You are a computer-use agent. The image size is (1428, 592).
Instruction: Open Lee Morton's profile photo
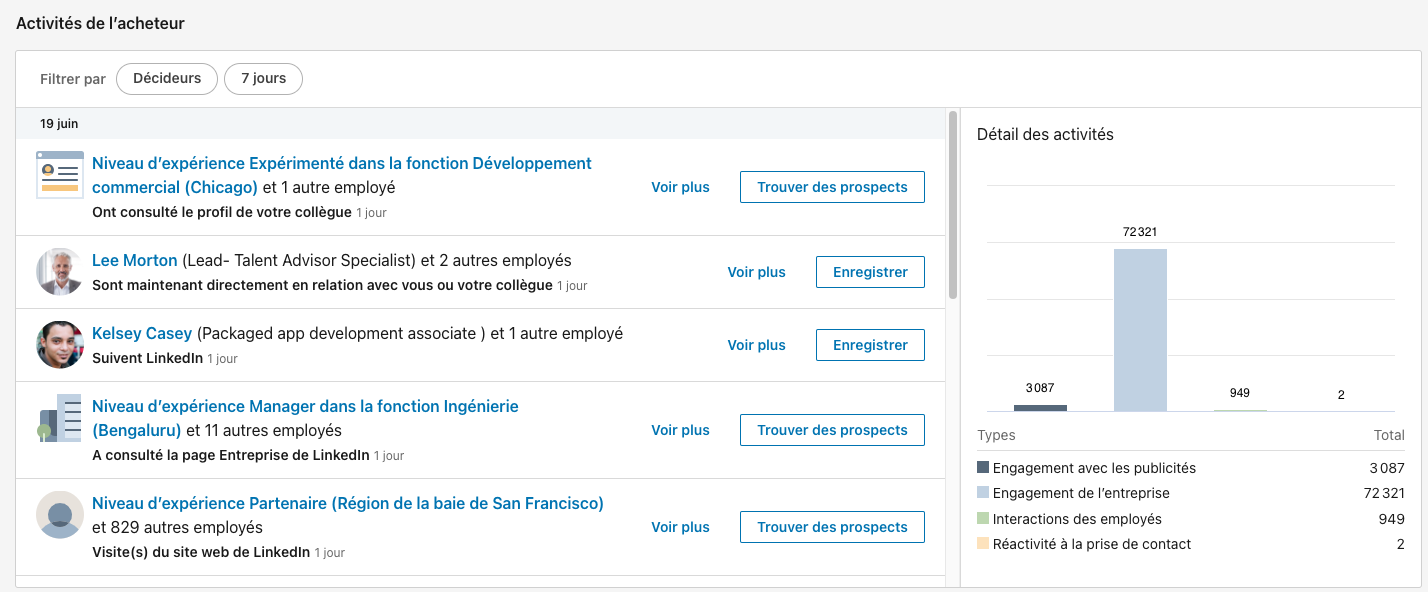click(60, 272)
